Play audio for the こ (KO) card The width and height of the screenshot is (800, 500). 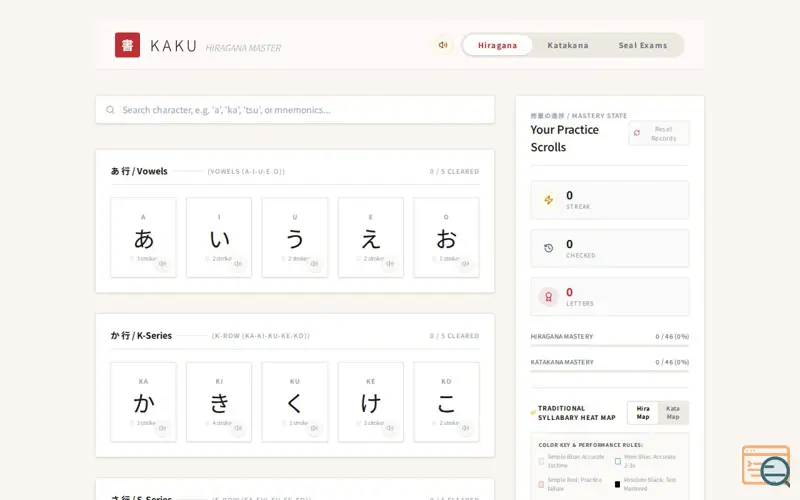tap(465, 428)
